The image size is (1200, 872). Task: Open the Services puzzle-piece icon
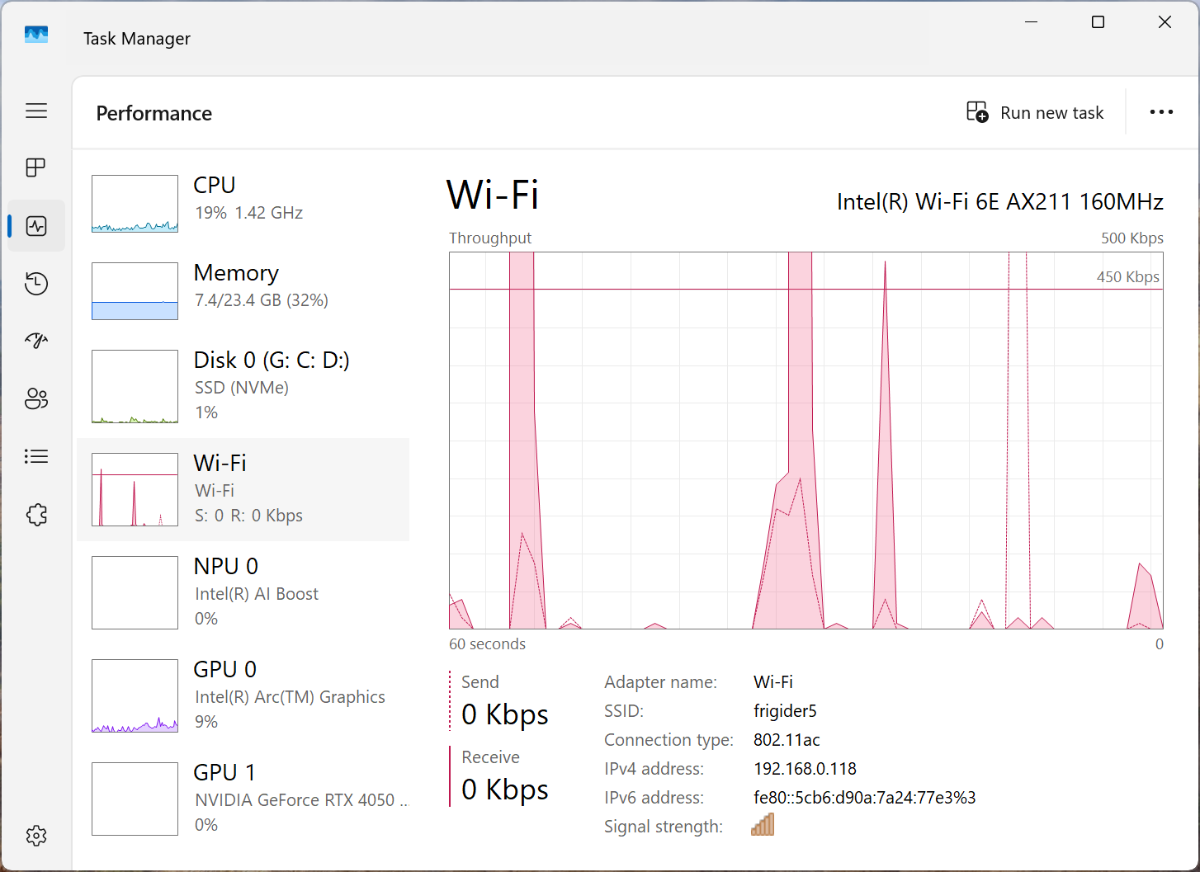36,515
